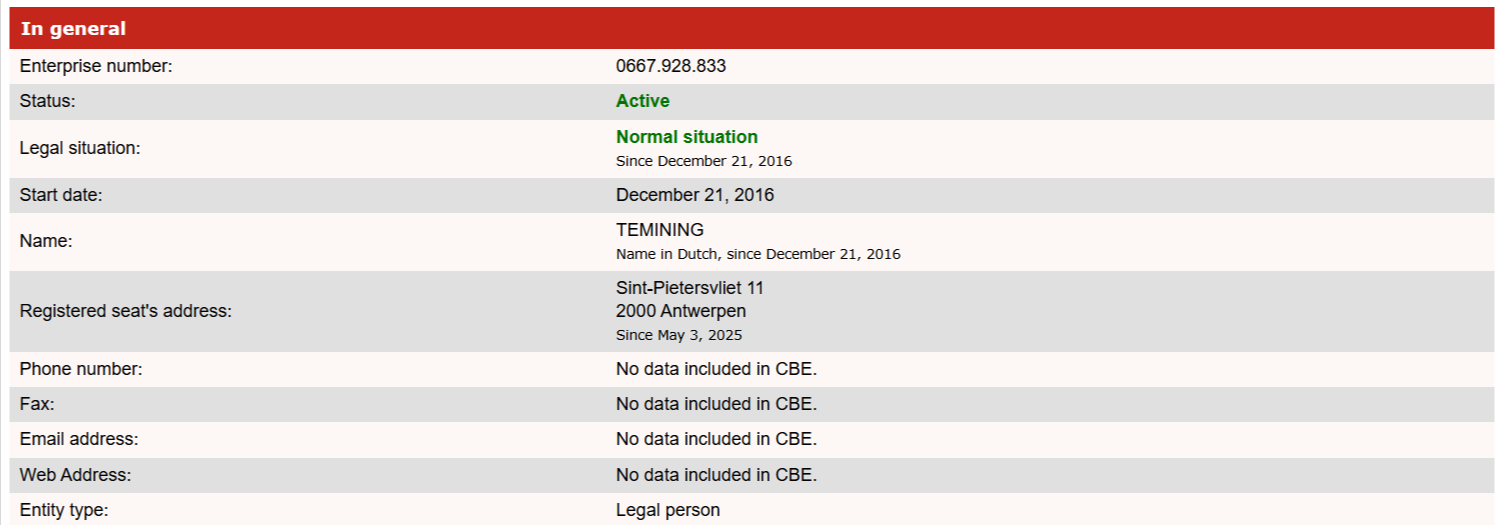Click the street address Sint-Pietersvliet 11

tap(690, 288)
